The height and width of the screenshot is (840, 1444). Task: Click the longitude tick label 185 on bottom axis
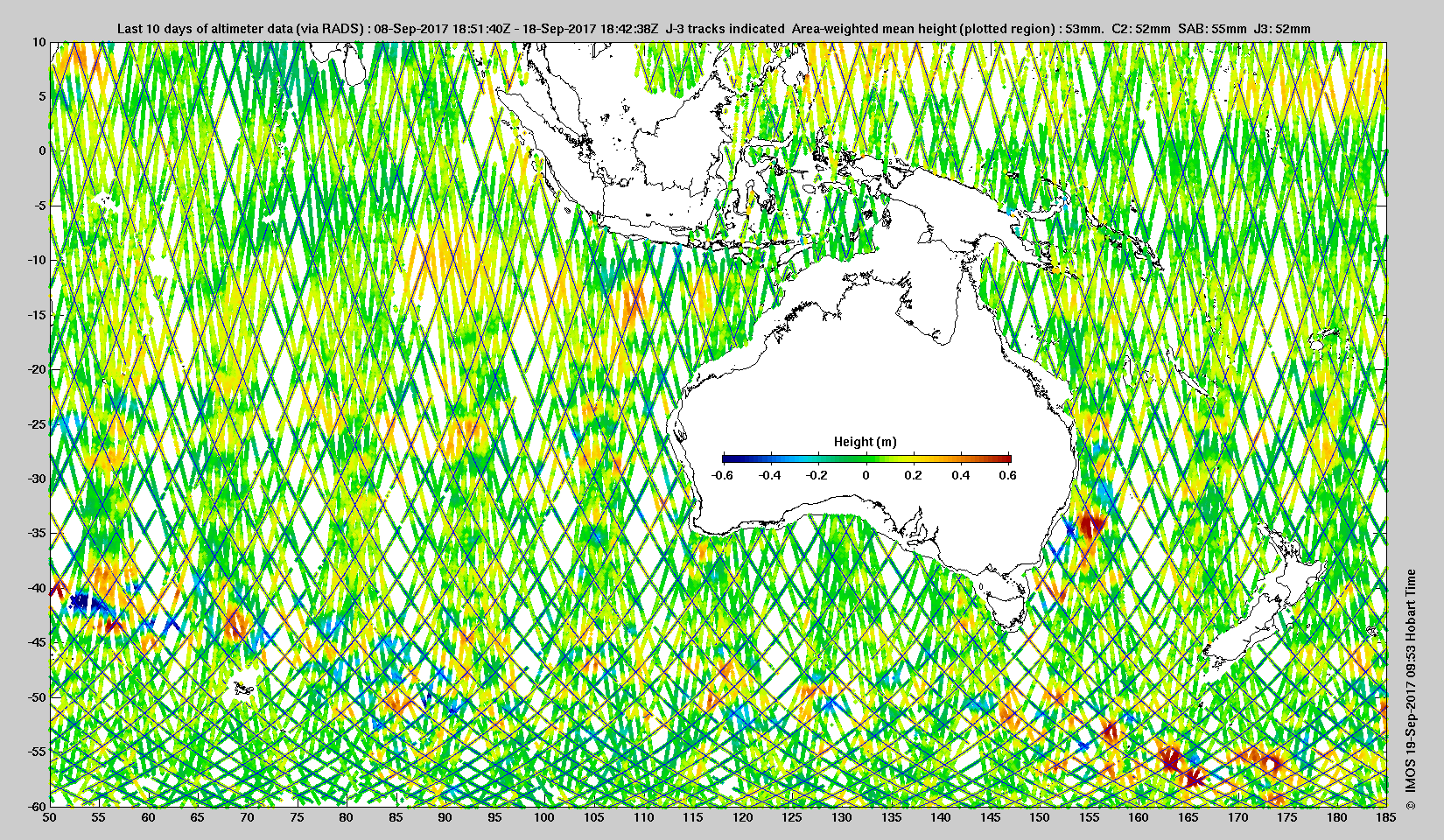point(1386,818)
